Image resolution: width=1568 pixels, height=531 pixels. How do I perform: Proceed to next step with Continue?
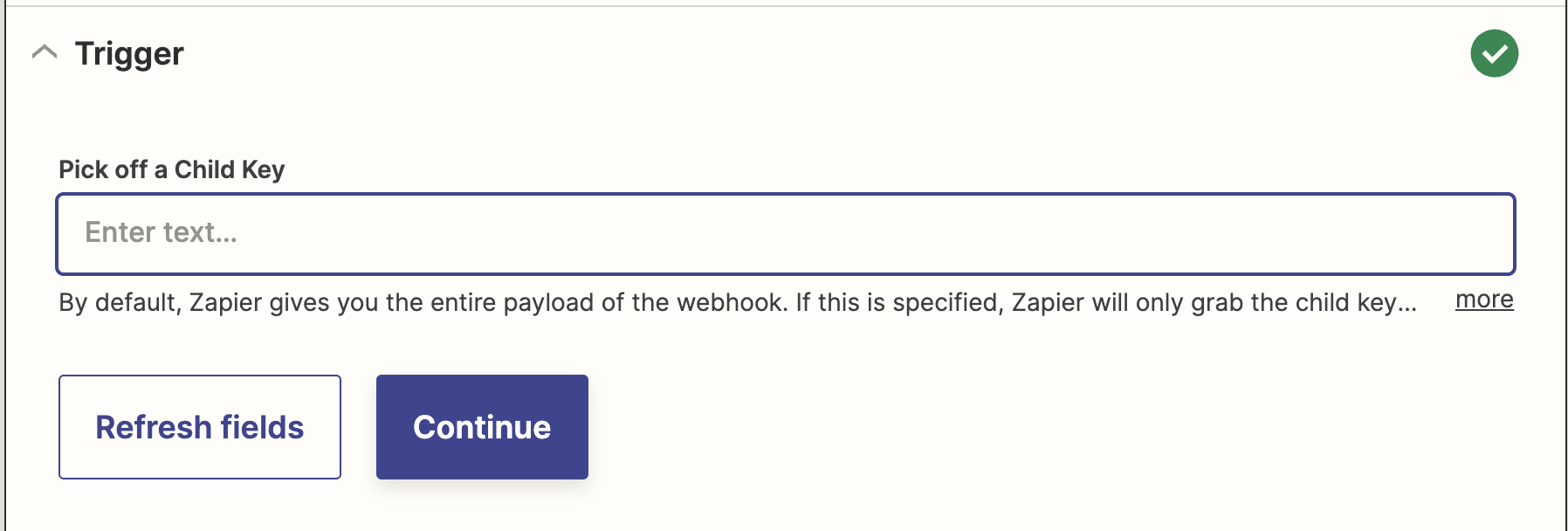coord(482,427)
